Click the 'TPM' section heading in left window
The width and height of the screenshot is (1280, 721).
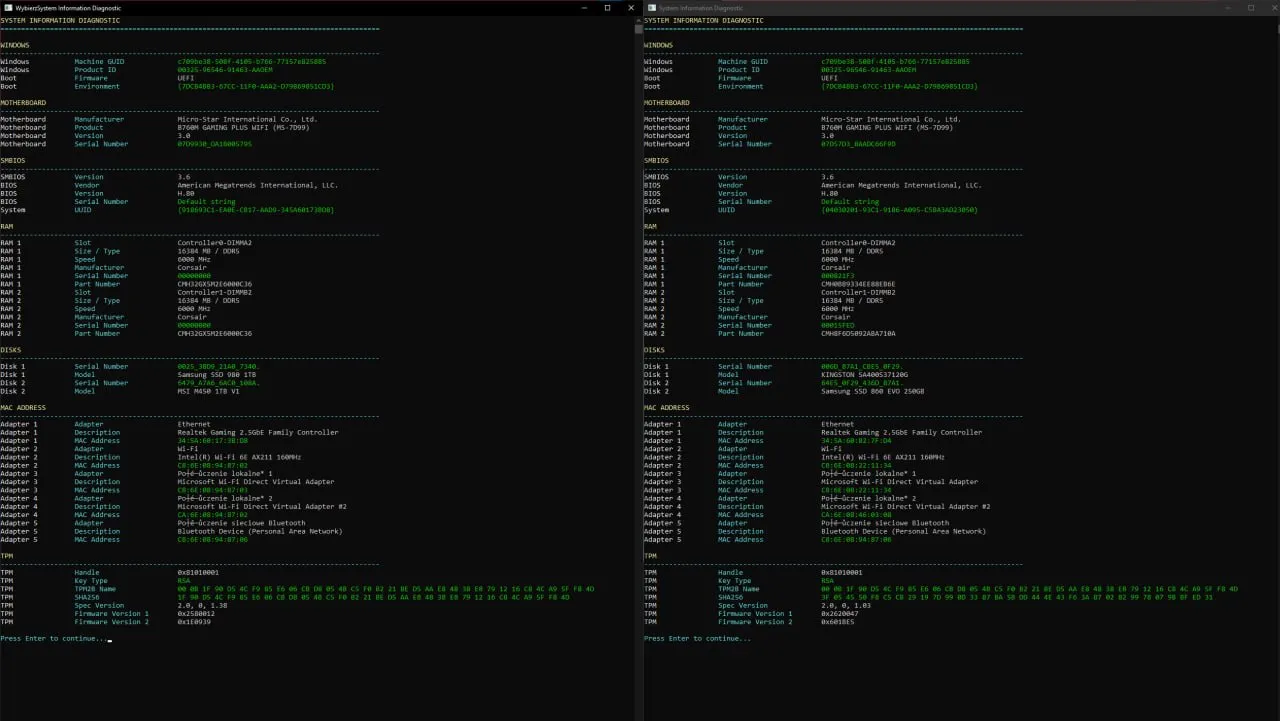point(6,556)
